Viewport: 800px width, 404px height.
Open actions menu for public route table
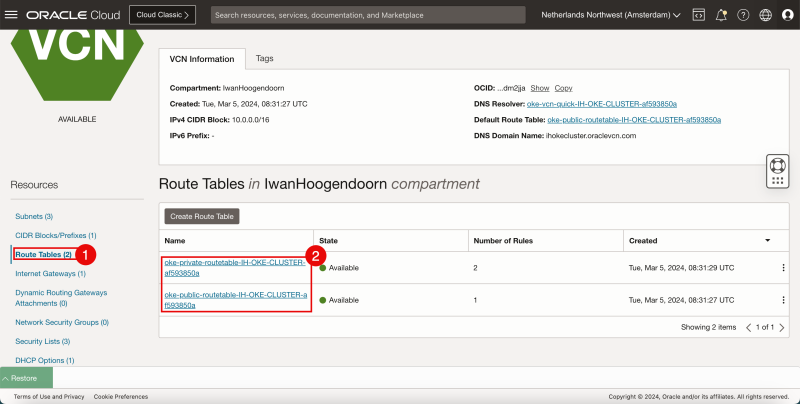tap(783, 300)
